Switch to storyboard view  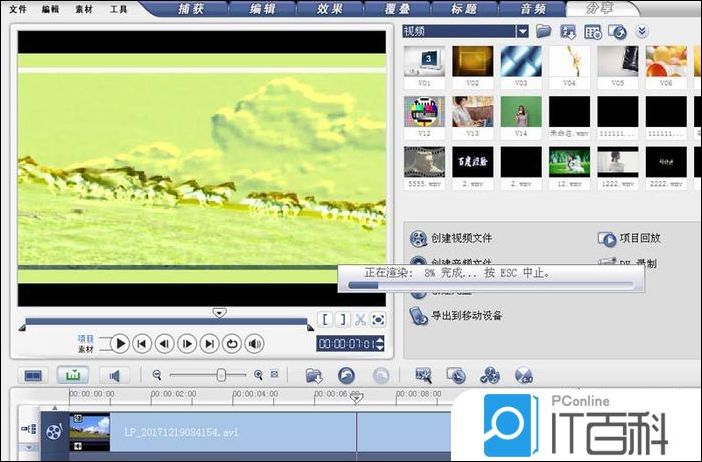click(x=33, y=375)
